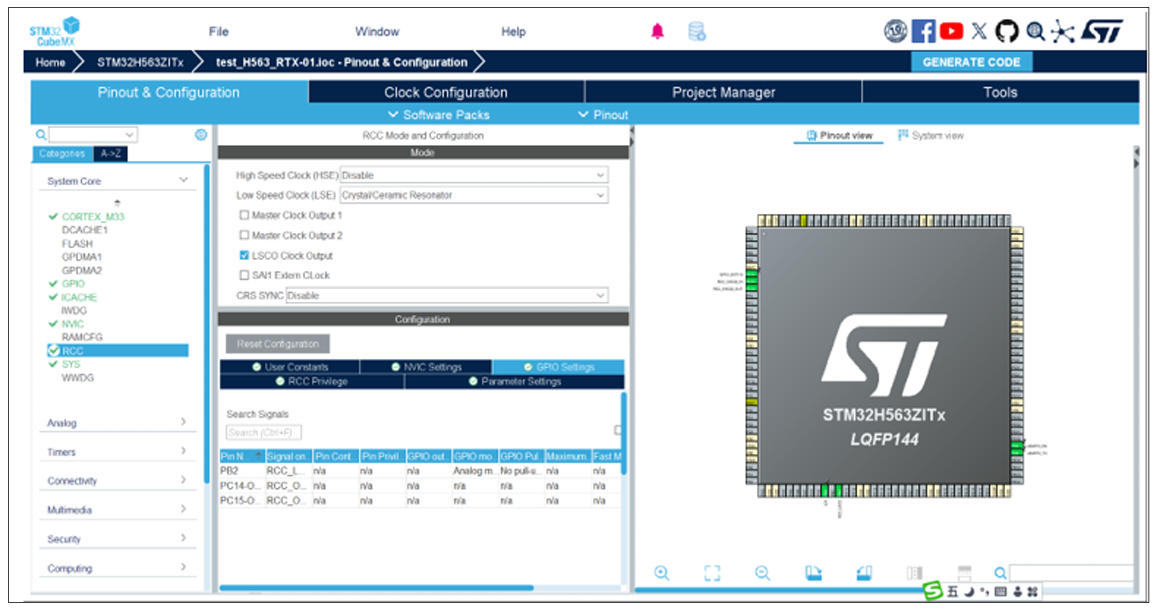This screenshot has width=1156, height=612.
Task: Open the NVIC Settings tab
Action: pos(426,366)
